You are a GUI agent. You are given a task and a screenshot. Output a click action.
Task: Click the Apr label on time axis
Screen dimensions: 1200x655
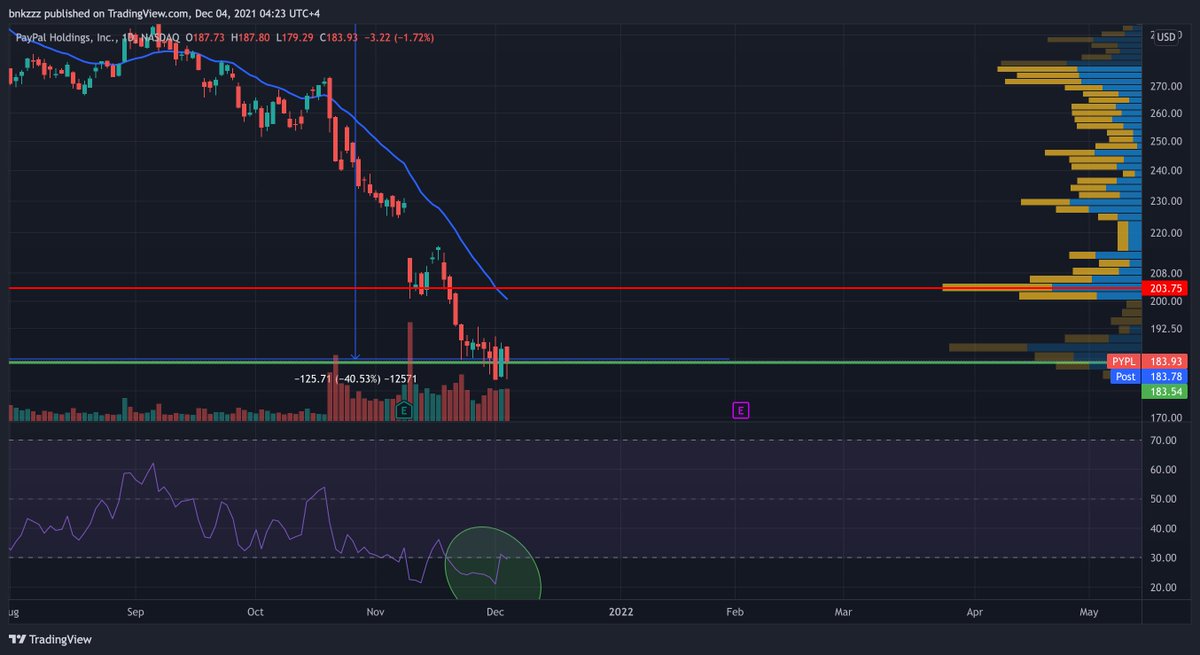[x=975, y=611]
